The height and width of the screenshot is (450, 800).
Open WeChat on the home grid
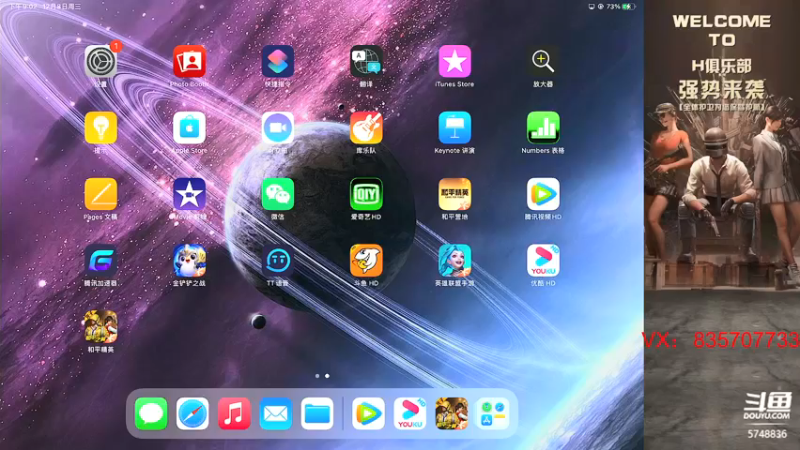[278, 194]
